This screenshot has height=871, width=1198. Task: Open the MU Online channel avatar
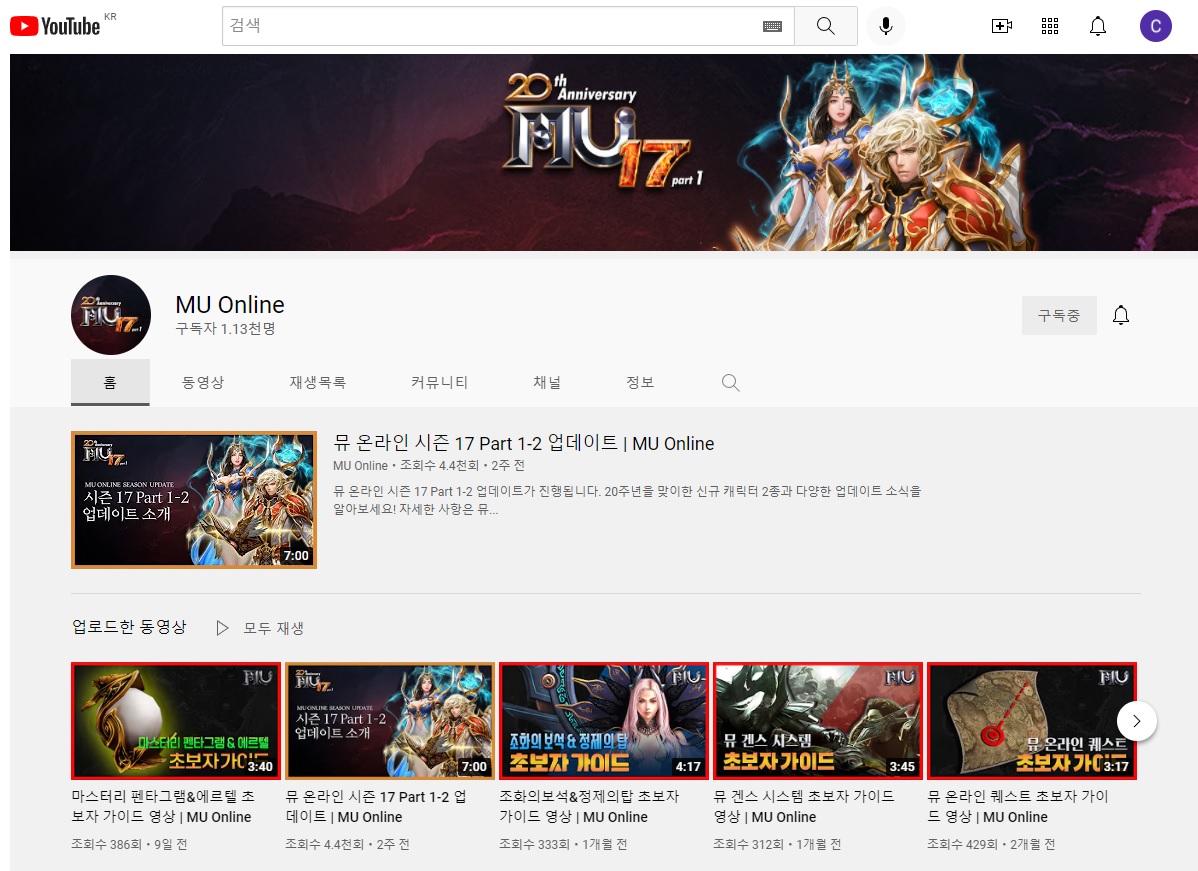tap(111, 314)
